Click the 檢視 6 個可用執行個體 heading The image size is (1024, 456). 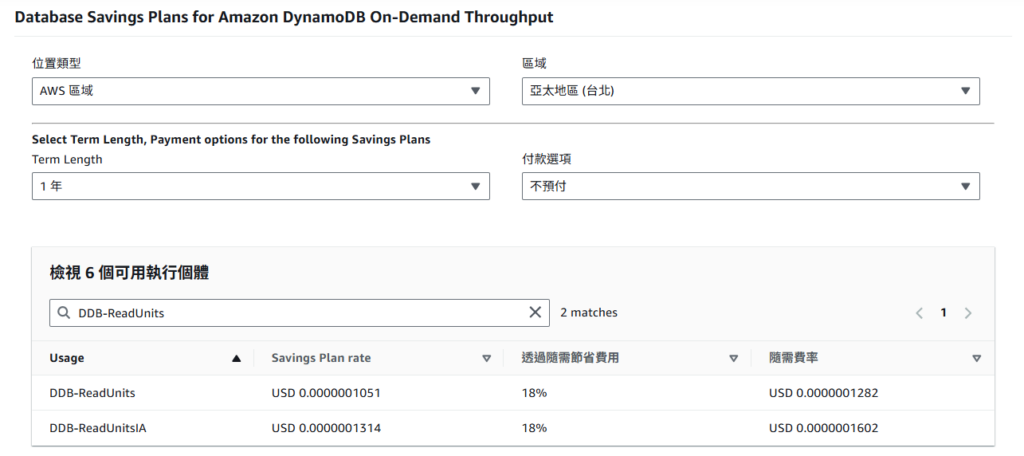[x=129, y=273]
